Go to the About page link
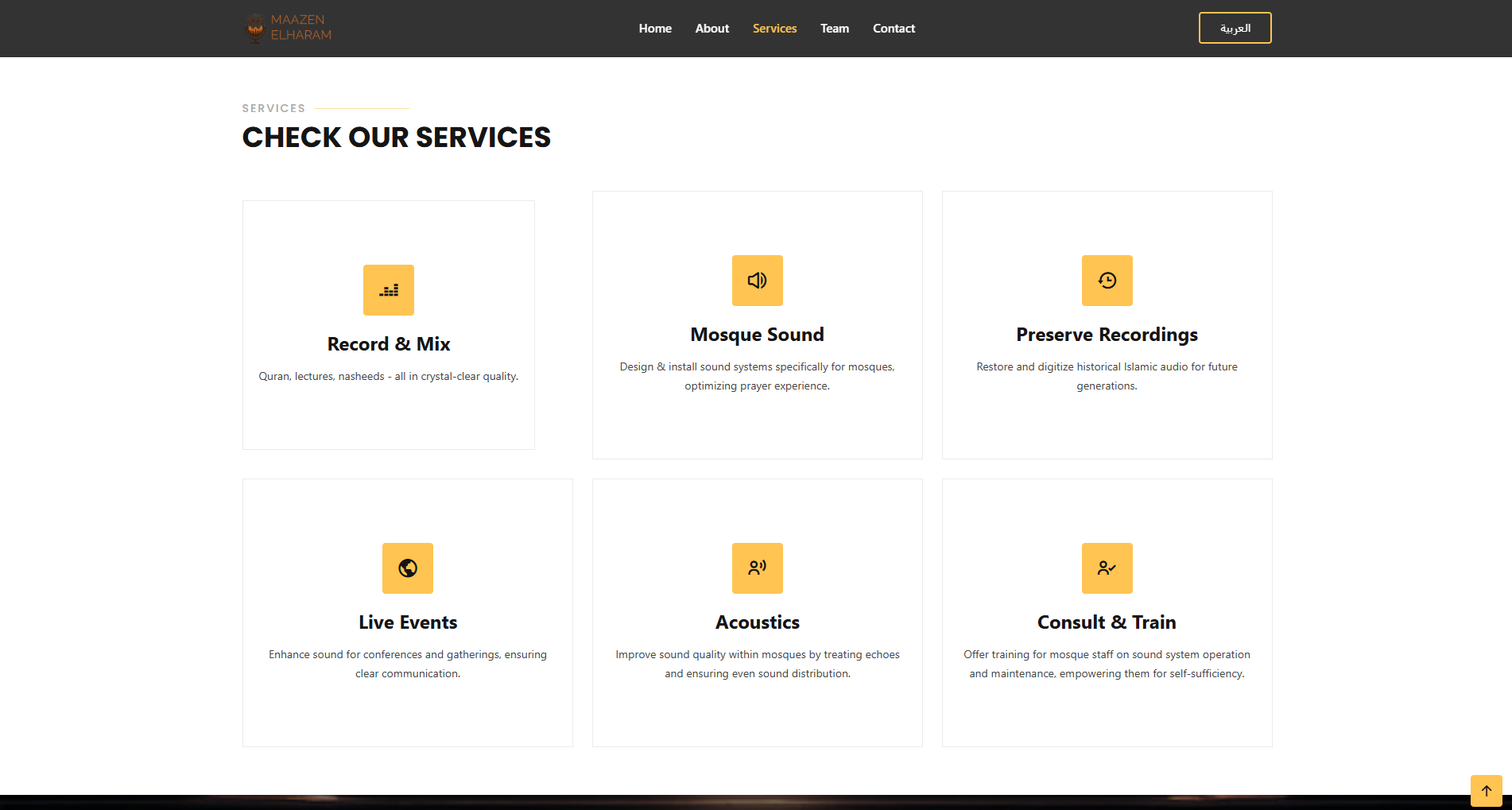1512x810 pixels. tap(711, 29)
